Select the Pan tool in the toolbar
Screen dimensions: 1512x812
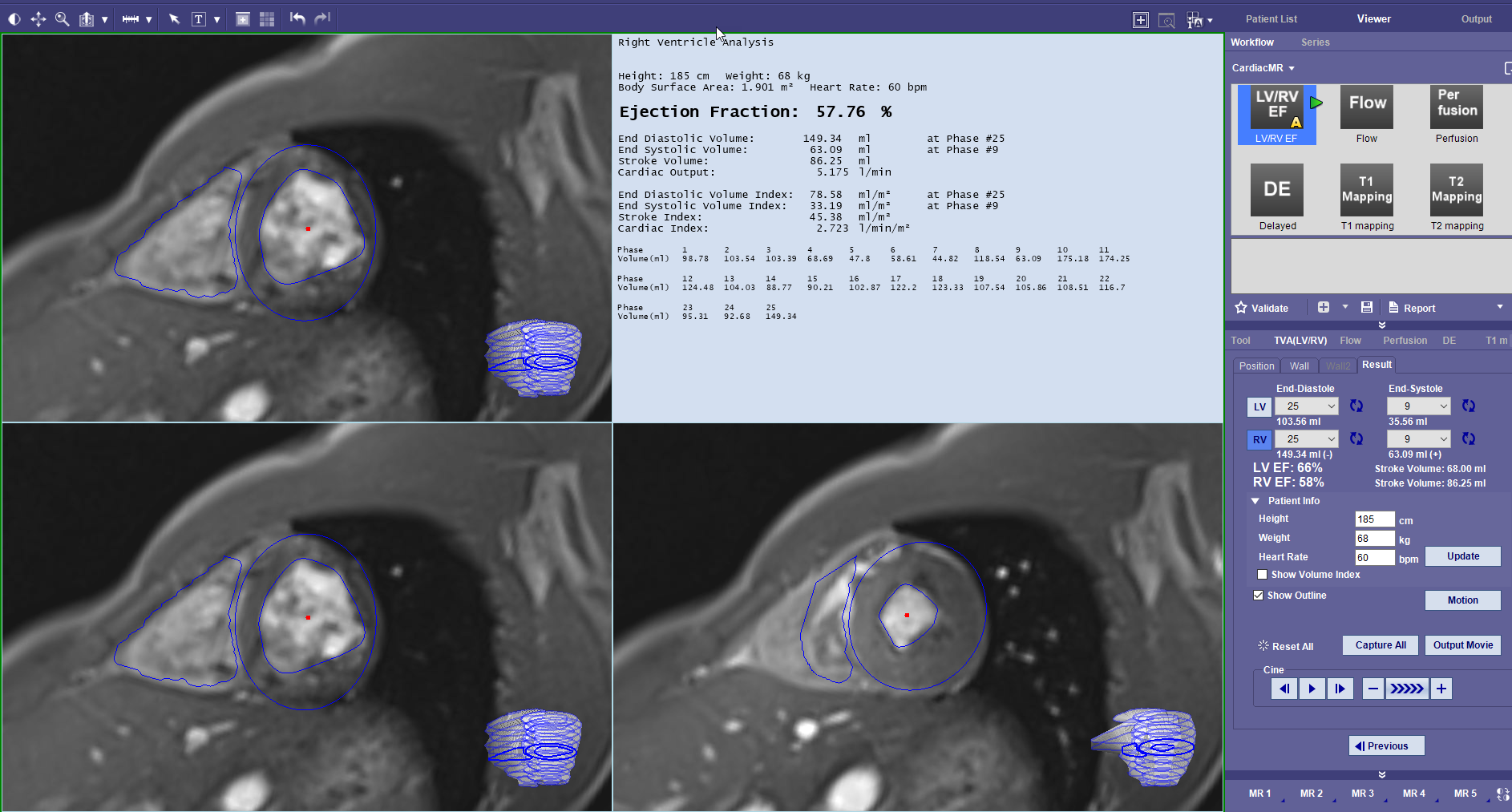38,18
